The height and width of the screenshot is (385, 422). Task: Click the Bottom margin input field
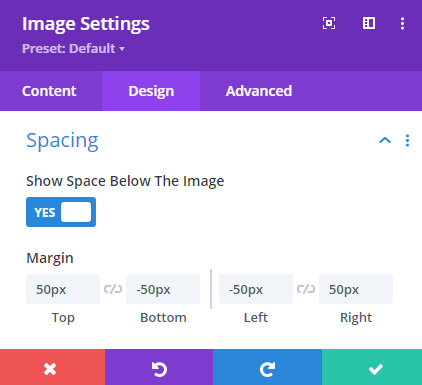click(x=163, y=289)
